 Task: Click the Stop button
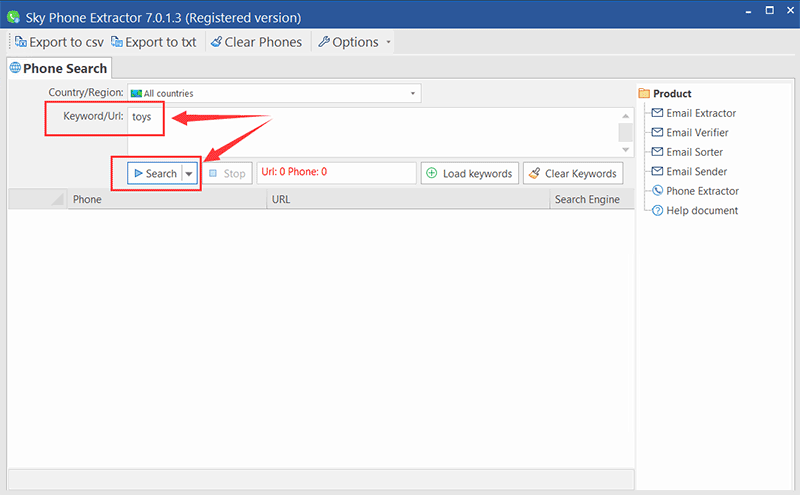pyautogui.click(x=228, y=173)
